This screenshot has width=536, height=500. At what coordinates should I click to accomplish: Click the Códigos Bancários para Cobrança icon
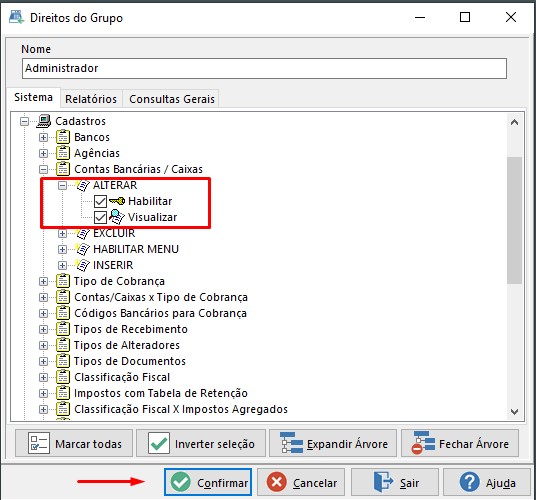(63, 313)
